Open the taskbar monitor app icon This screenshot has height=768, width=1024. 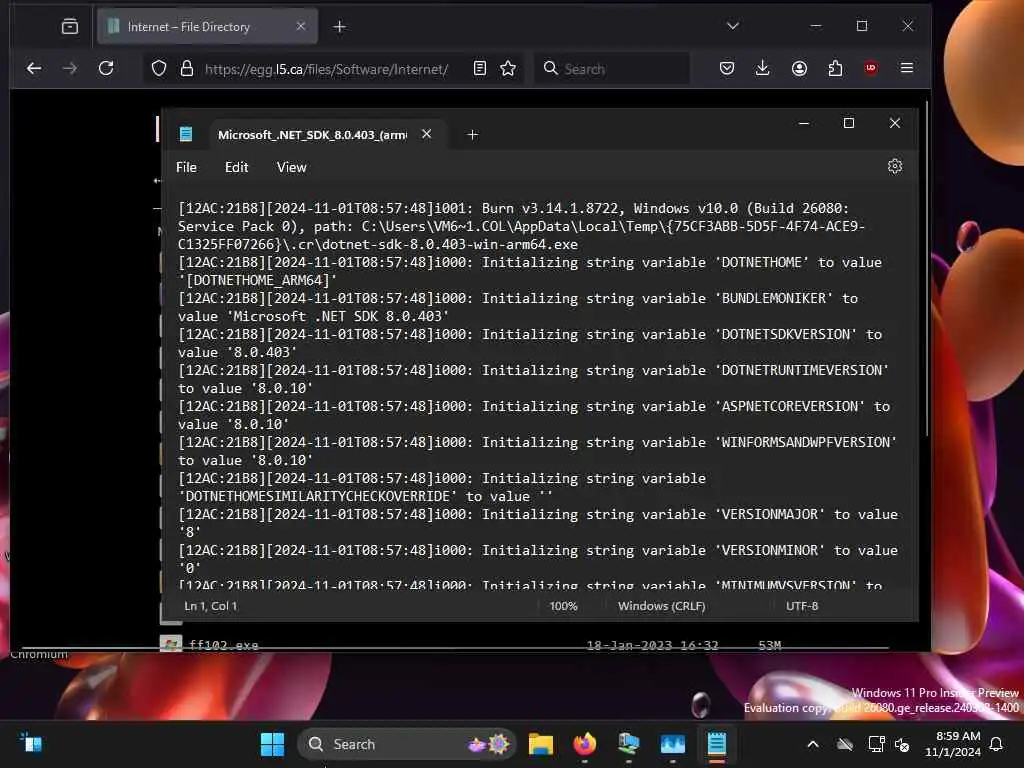click(x=673, y=744)
